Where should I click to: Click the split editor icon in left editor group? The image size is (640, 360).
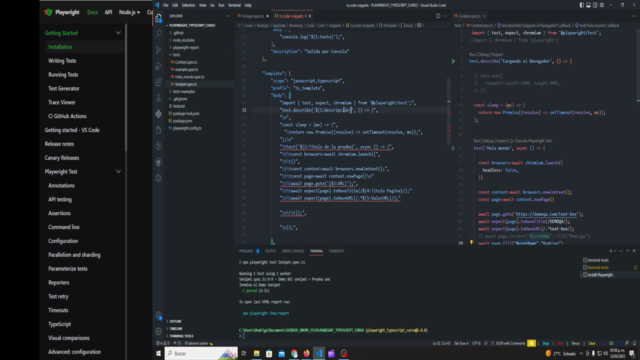coord(438,16)
